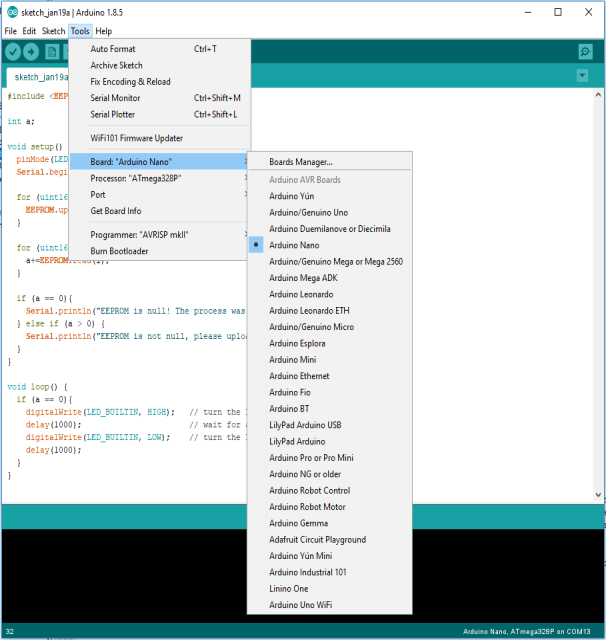This screenshot has height=640, width=606.
Task: Open the tab options dropdown arrow
Action: 582,76
